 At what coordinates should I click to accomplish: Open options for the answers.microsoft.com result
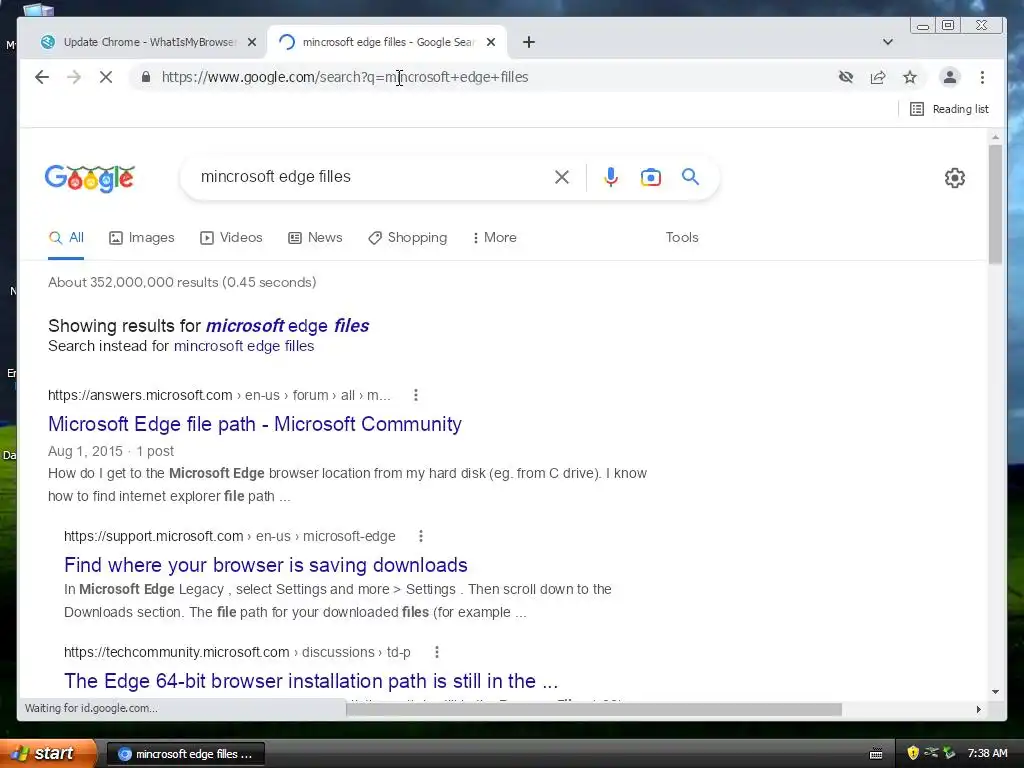tap(416, 395)
